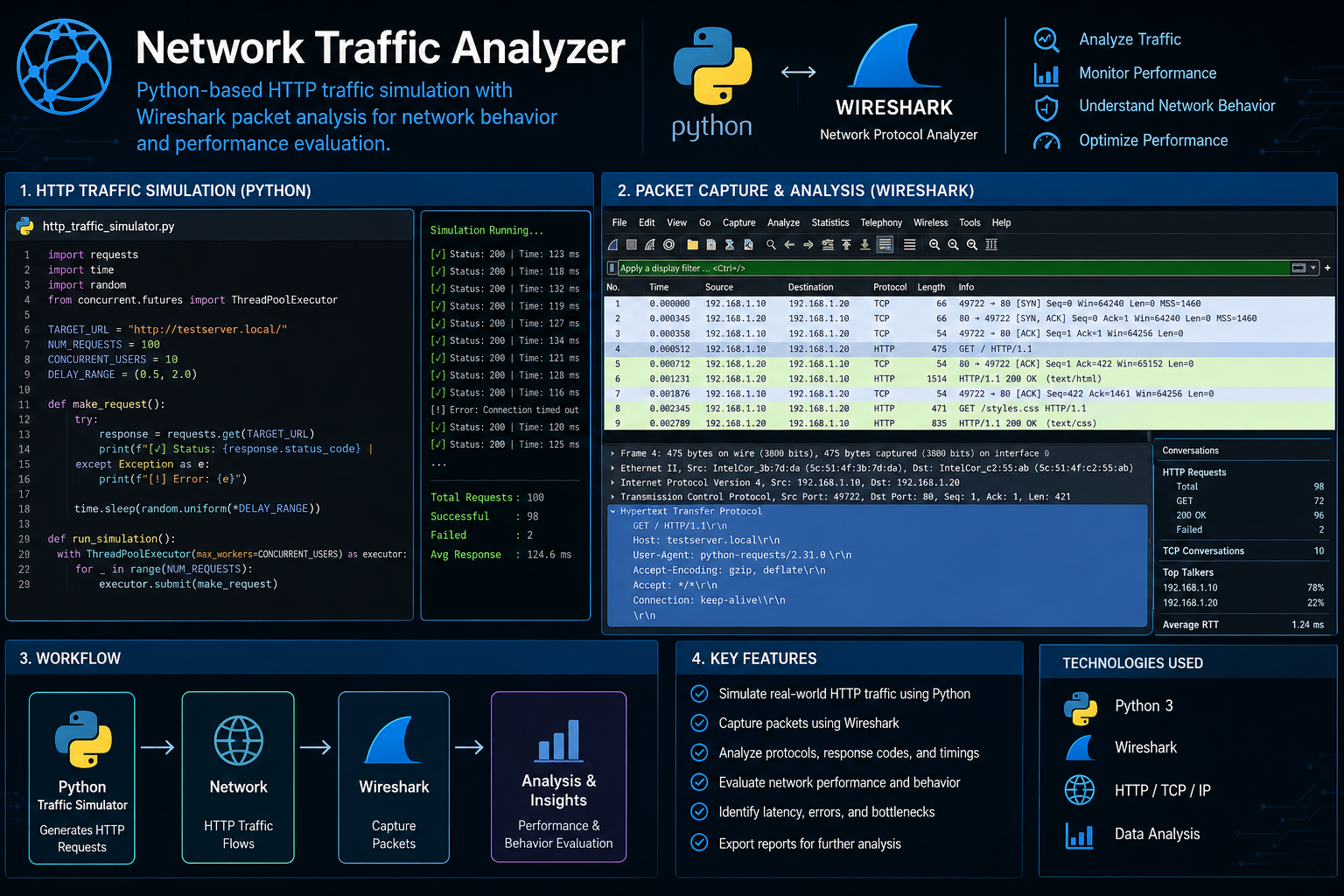Close the capture file X icon
1344x896 pixels.
[x=730, y=245]
